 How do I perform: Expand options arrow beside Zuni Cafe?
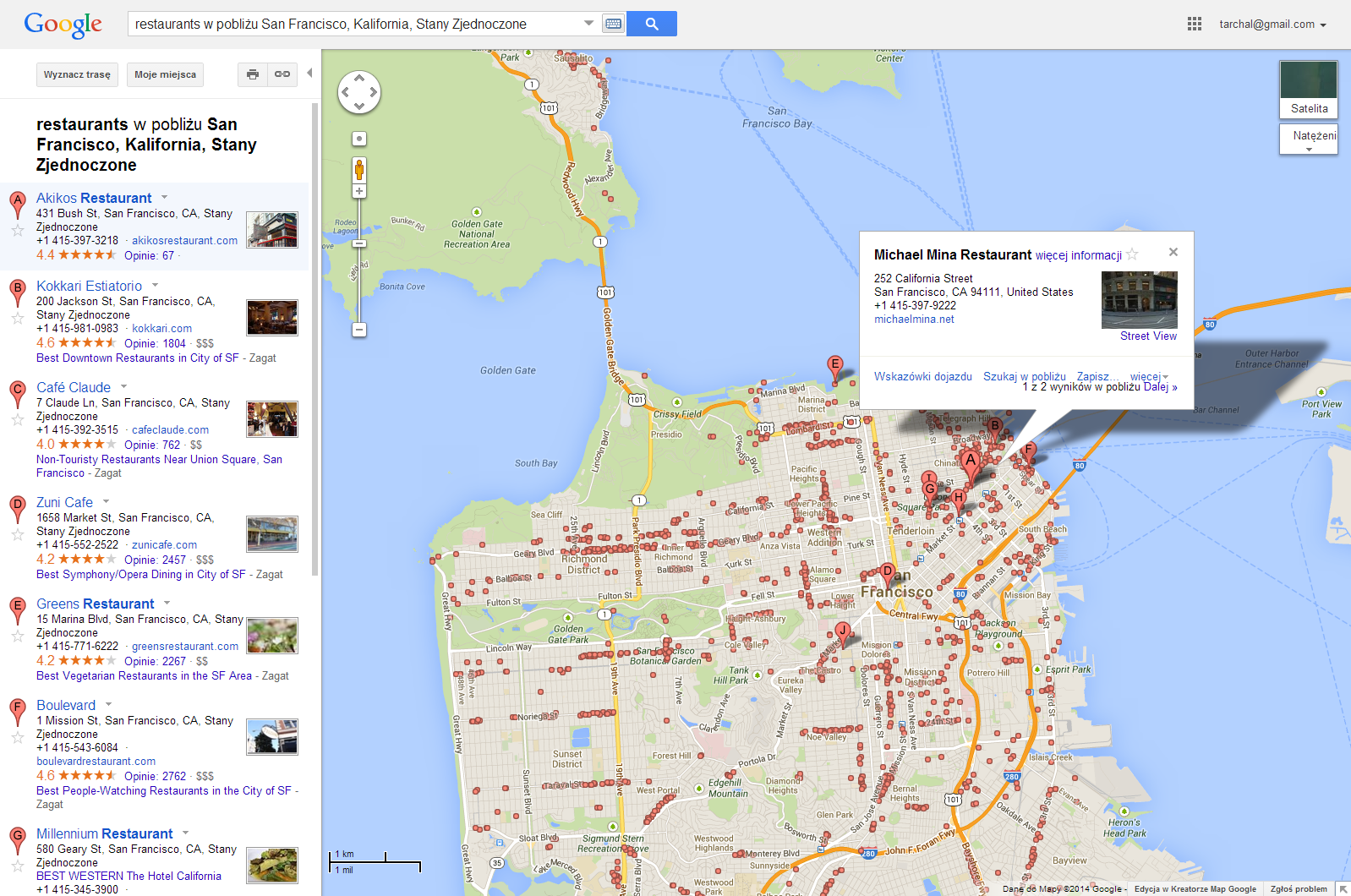pos(106,501)
